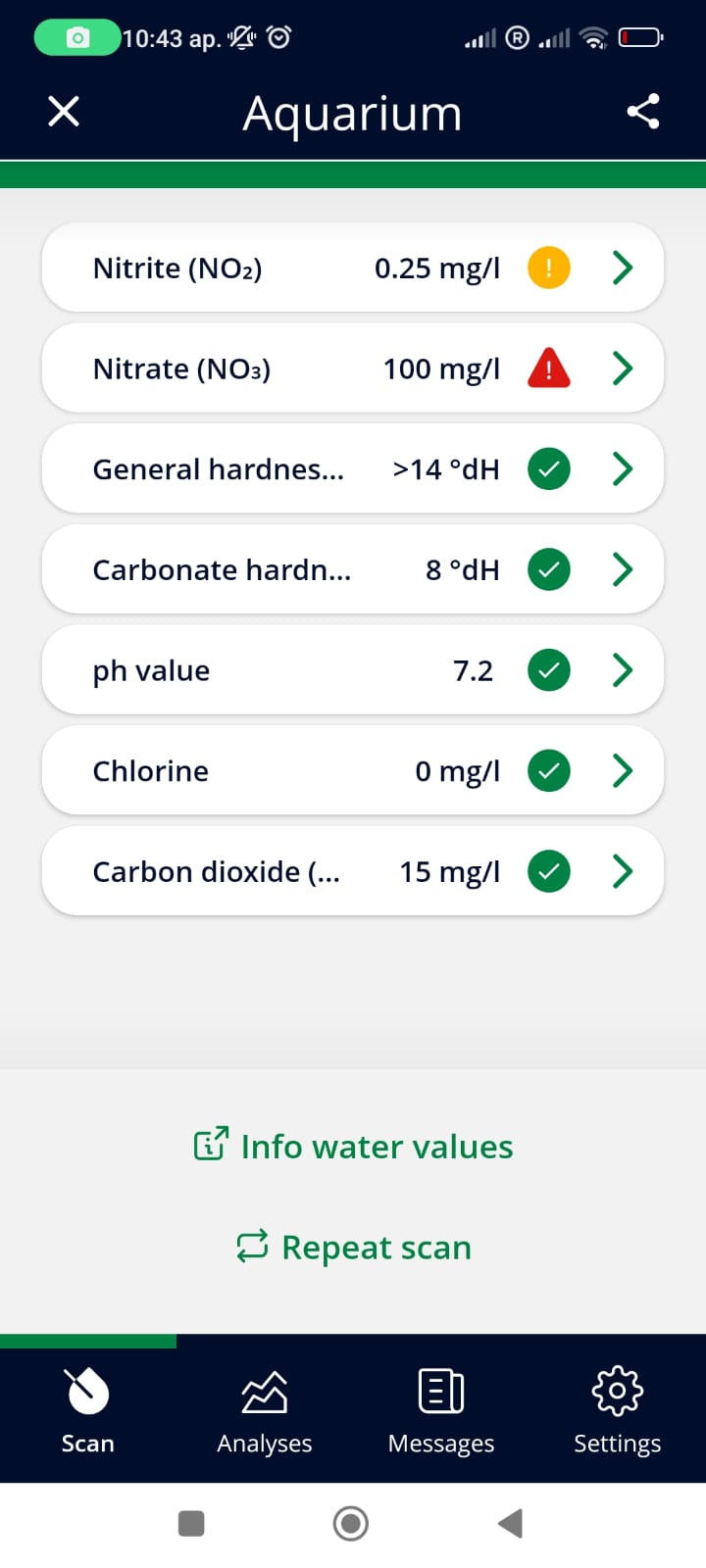Tap the green check icon for Carbon dioxide
This screenshot has width=706, height=1568.
pos(549,871)
